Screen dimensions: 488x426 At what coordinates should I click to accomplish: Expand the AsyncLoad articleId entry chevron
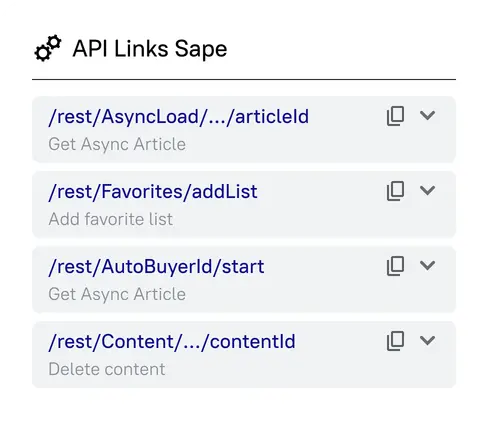click(427, 115)
